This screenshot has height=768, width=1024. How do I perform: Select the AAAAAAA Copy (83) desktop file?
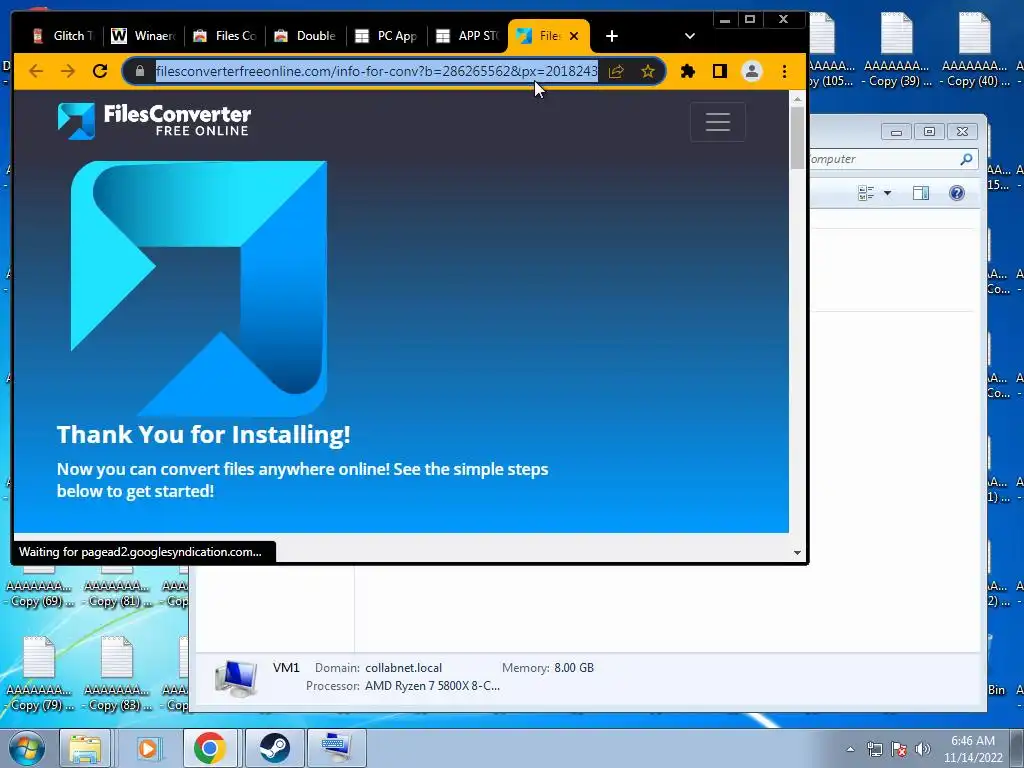[117, 674]
